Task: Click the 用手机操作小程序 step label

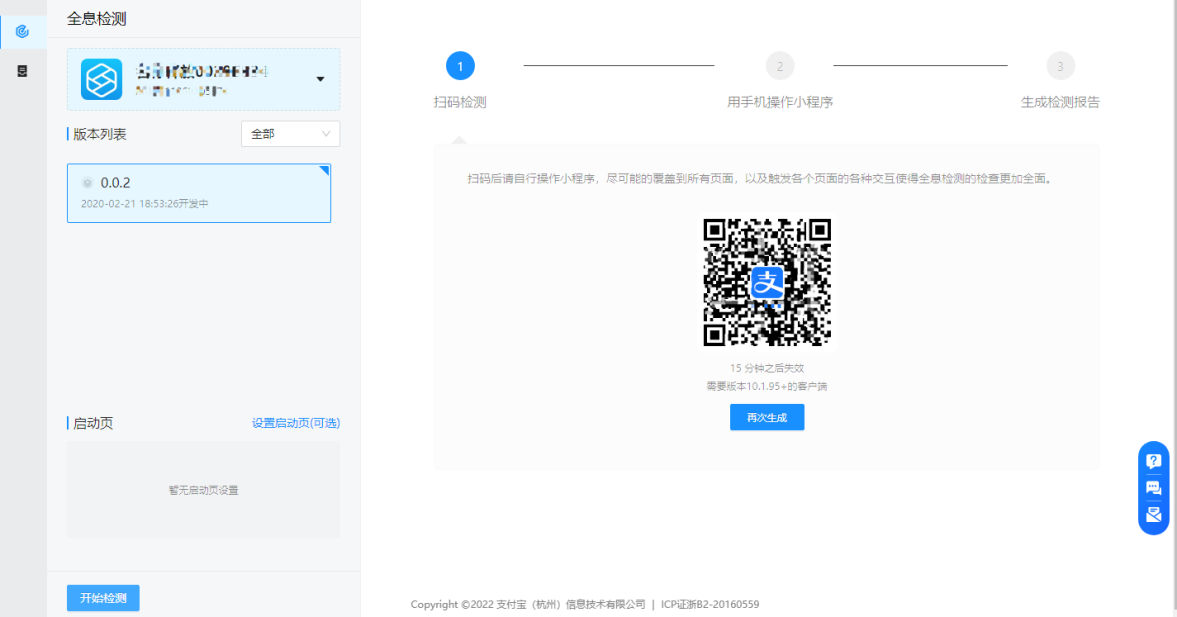Action: tap(780, 102)
